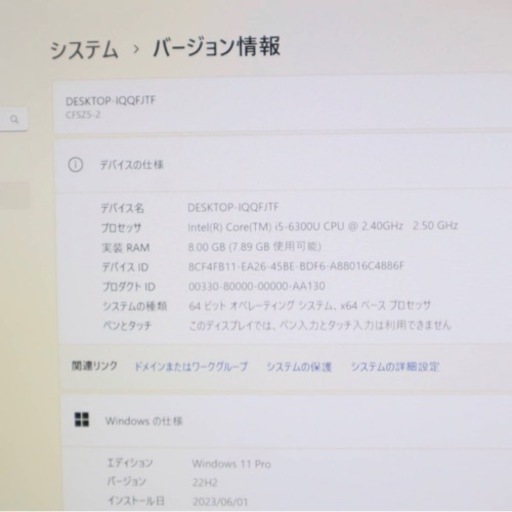
Task: Select the インストール日 value 2023/06/01
Action: coord(220,501)
